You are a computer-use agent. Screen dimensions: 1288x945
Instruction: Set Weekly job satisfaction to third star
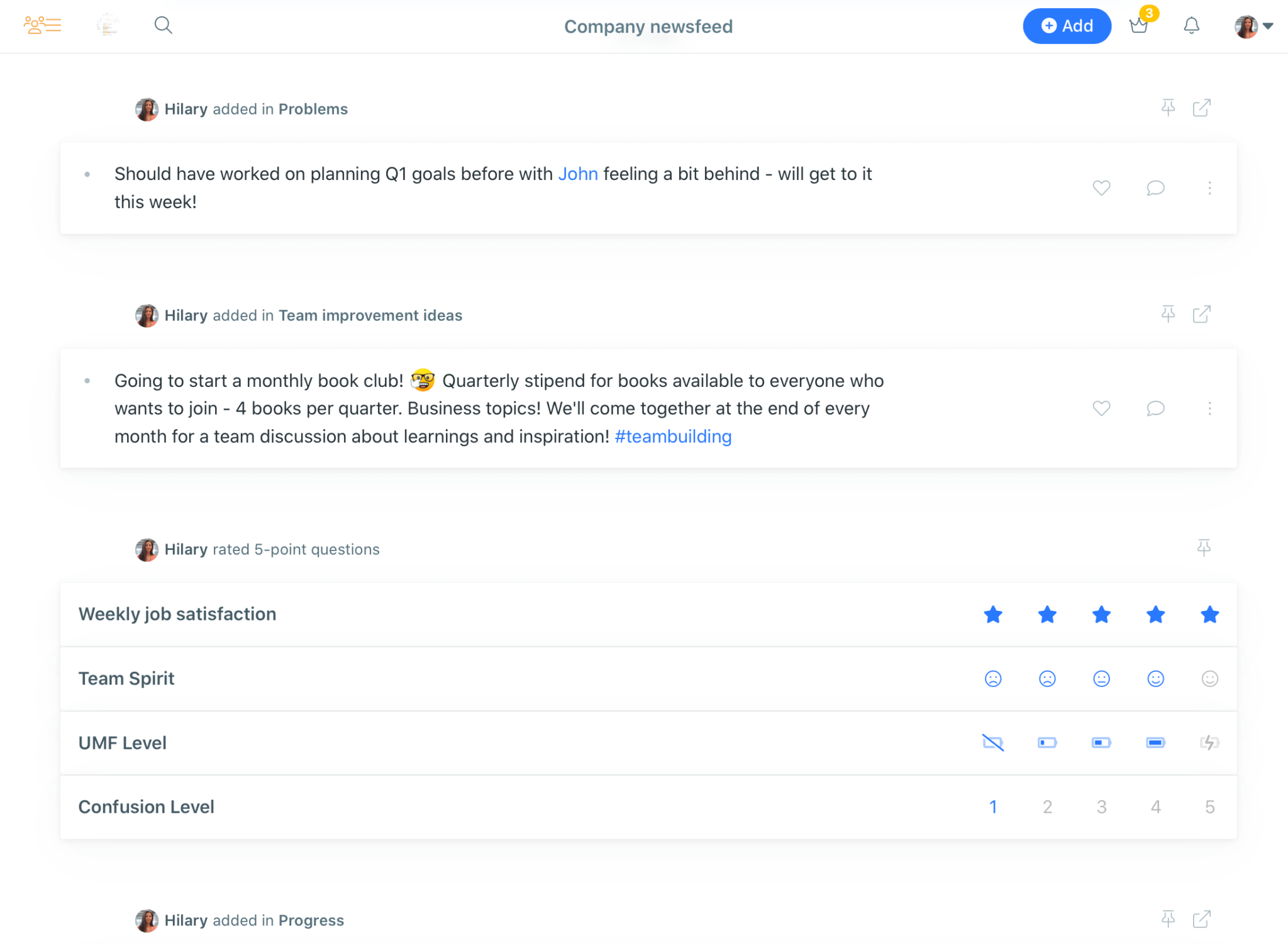(x=1101, y=614)
